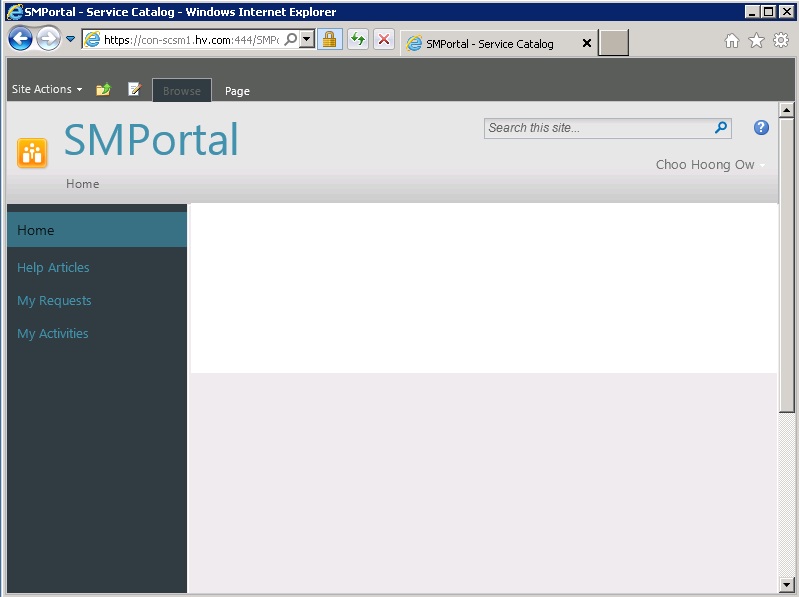Click the search magnifier button in site search
Screen dimensions: 799x597
coord(721,127)
